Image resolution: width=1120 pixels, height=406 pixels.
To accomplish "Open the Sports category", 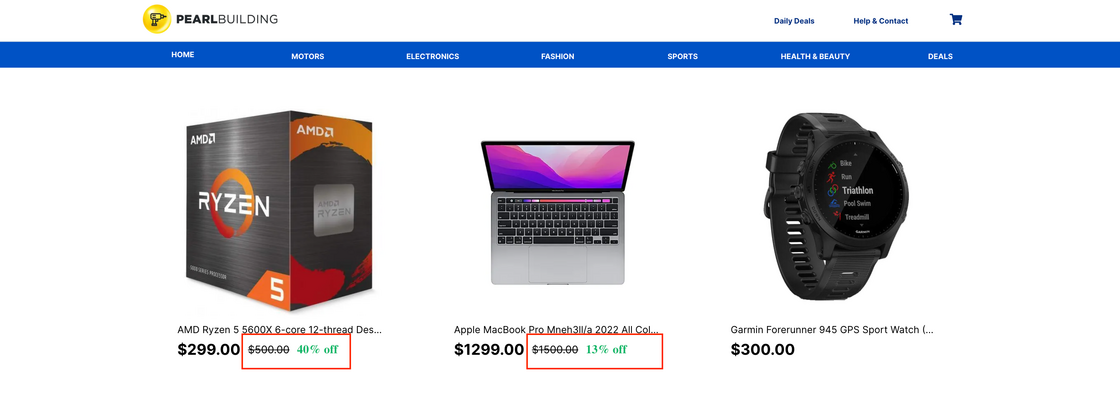I will pyautogui.click(x=682, y=57).
